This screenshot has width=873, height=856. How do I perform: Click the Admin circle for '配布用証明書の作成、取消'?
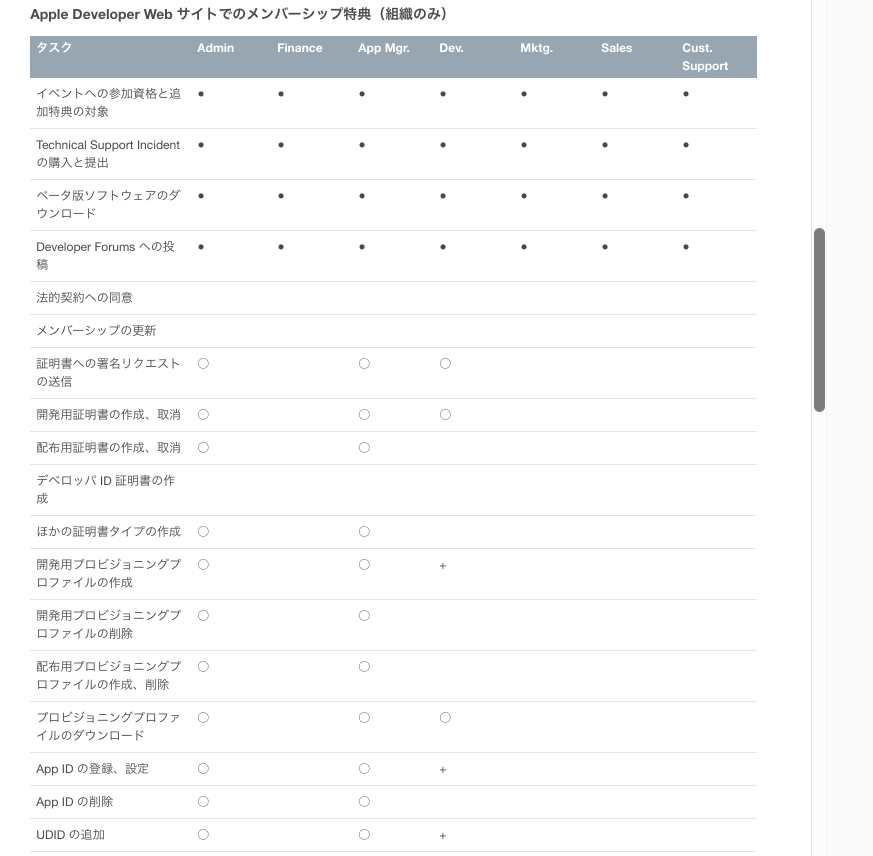203,448
